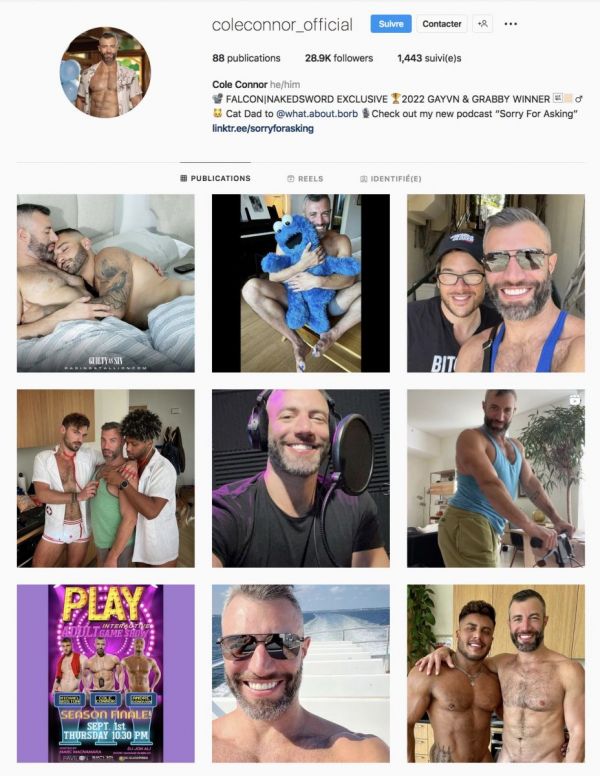Screen dimensions: 600x776
Task: Click the suggested accounts add-person icon
Action: (x=483, y=24)
